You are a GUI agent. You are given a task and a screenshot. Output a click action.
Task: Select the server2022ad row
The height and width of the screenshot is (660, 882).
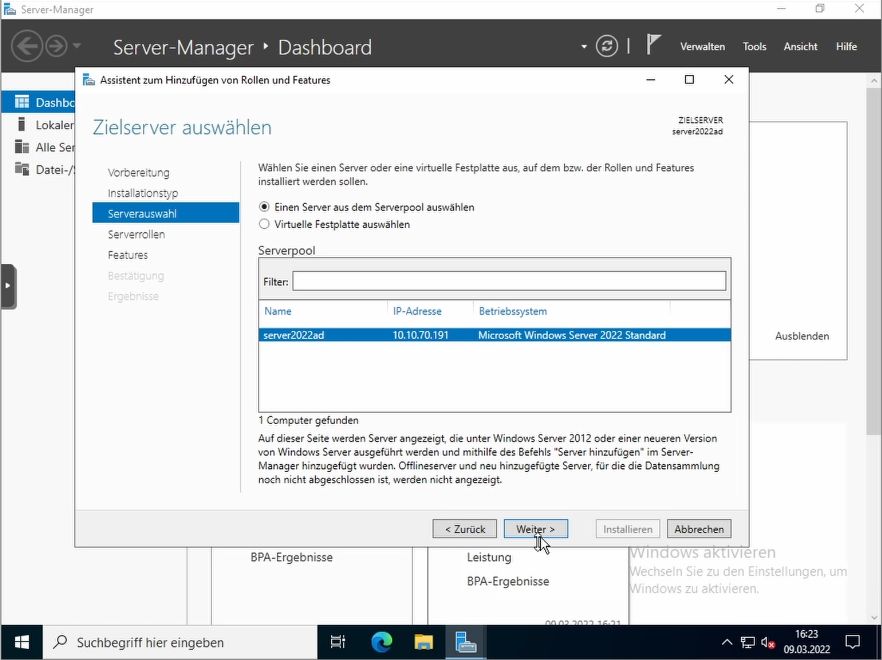(494, 335)
